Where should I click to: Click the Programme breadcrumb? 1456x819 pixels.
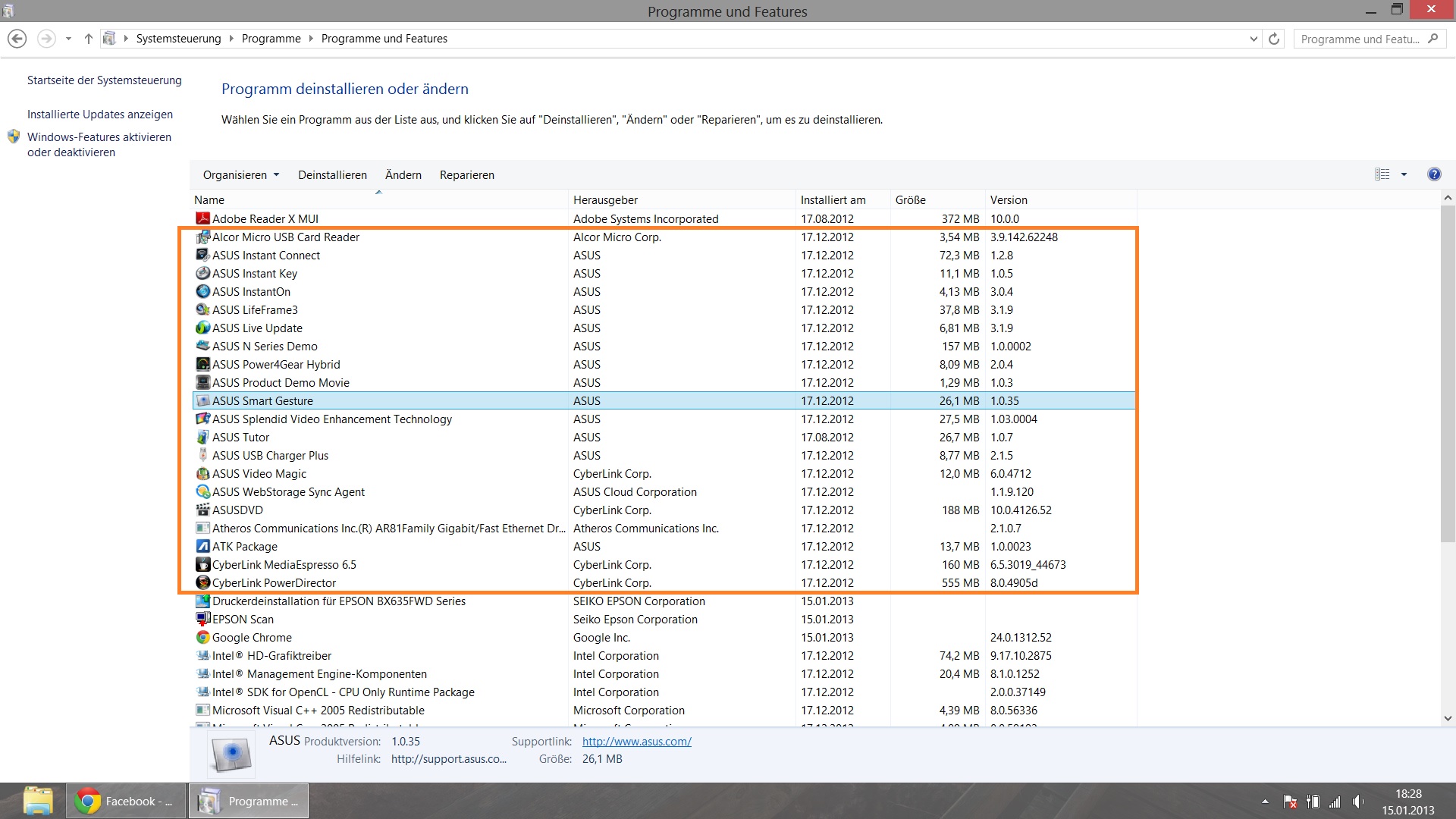point(271,39)
